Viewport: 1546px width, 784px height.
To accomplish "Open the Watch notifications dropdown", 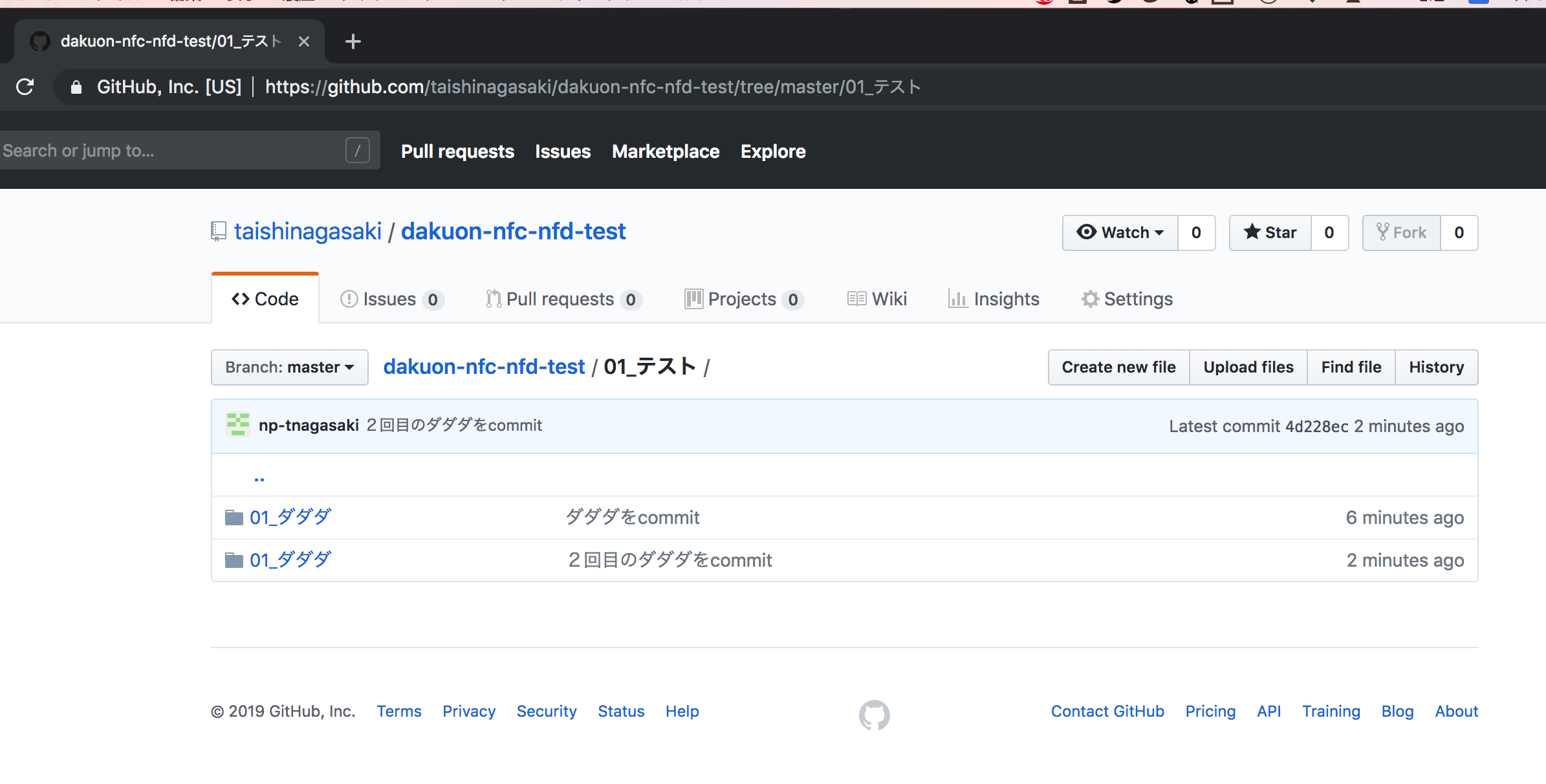I will coord(1120,232).
